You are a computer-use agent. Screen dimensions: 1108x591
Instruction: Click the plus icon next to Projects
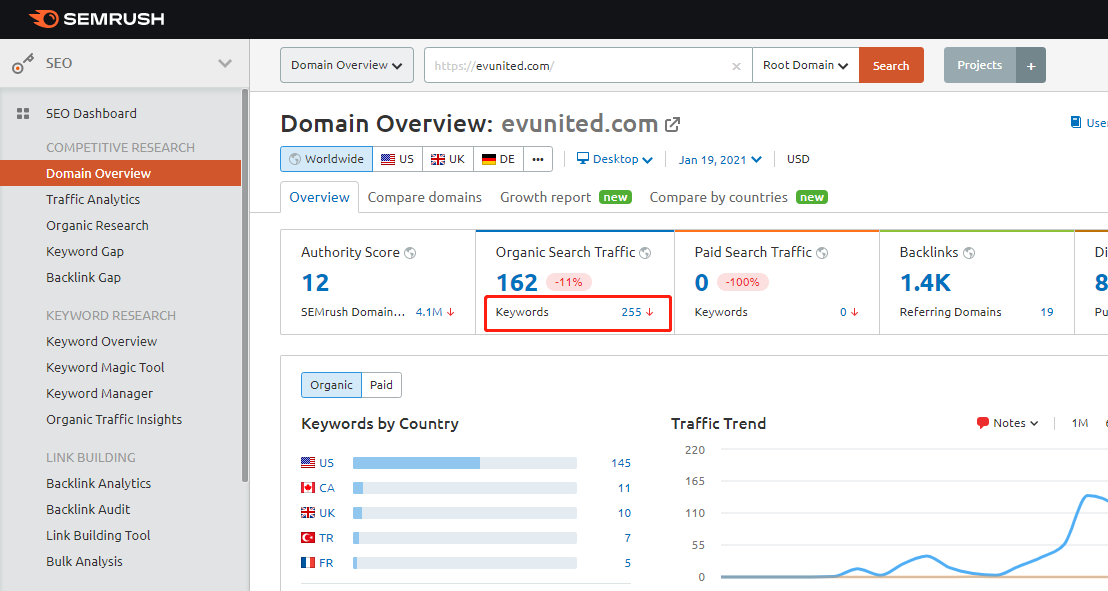(1030, 65)
